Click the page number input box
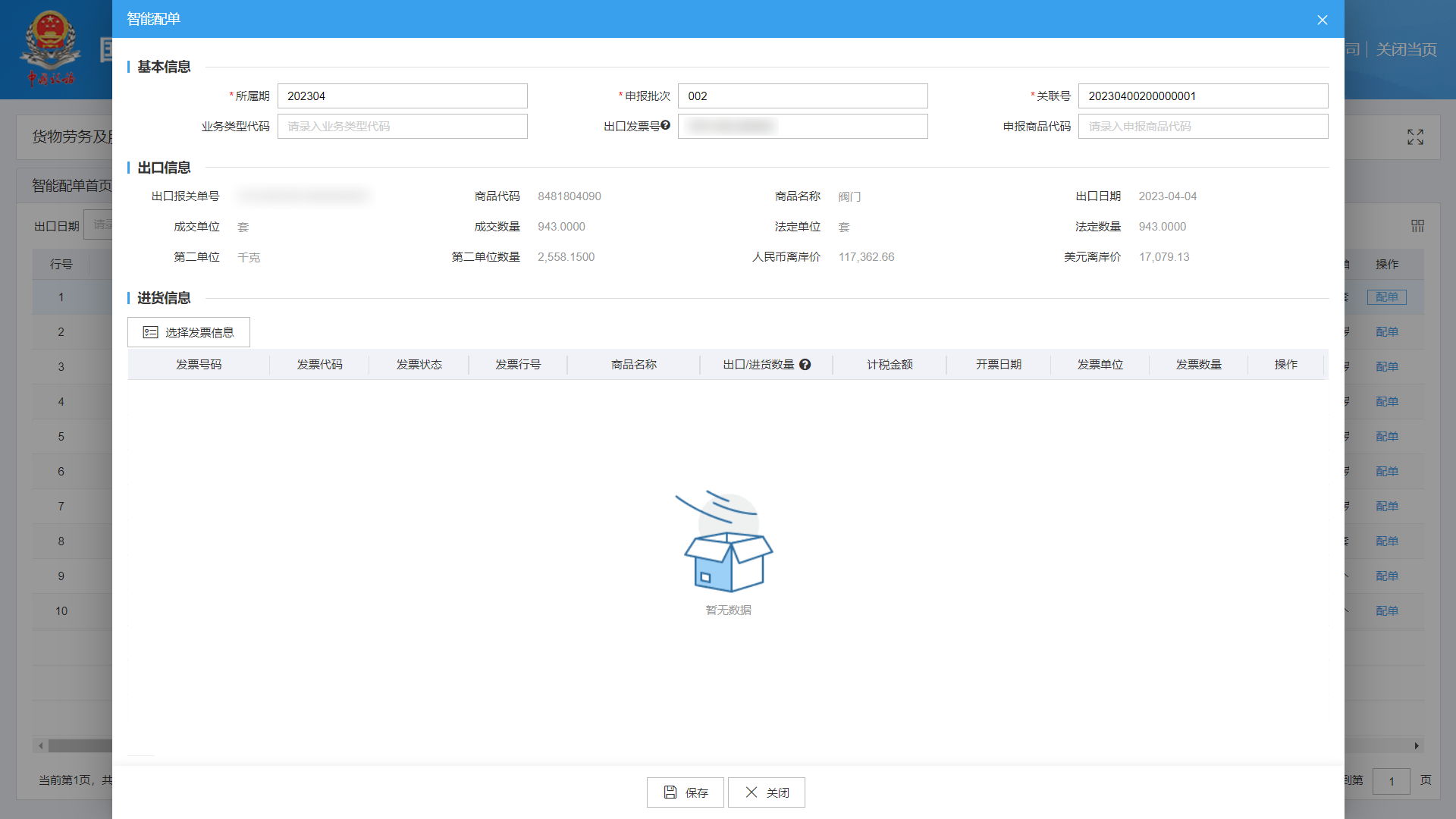 coord(1392,780)
